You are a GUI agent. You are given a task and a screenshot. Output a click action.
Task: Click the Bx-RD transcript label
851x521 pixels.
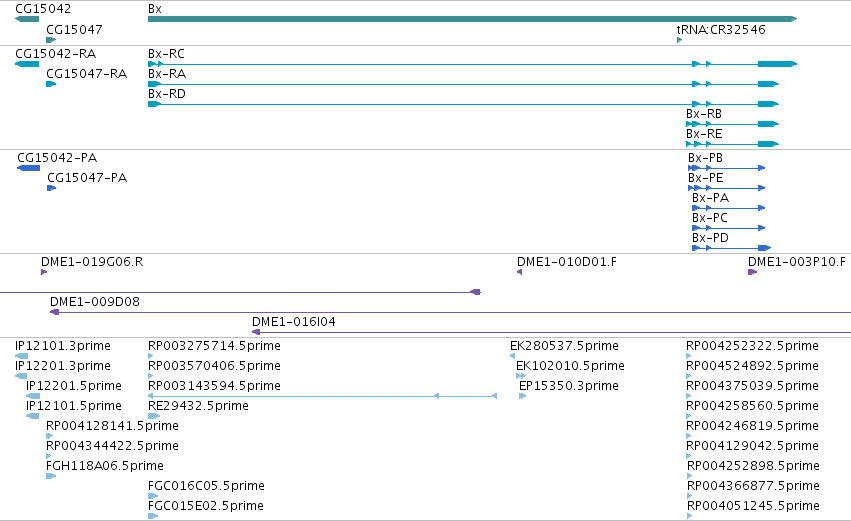[167, 94]
